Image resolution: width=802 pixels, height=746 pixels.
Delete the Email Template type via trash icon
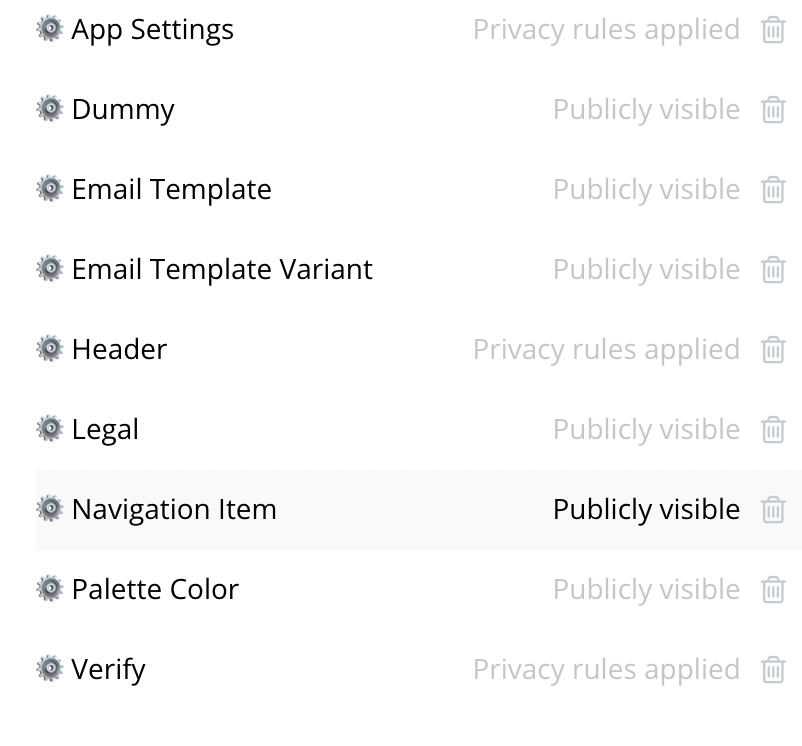click(x=773, y=190)
